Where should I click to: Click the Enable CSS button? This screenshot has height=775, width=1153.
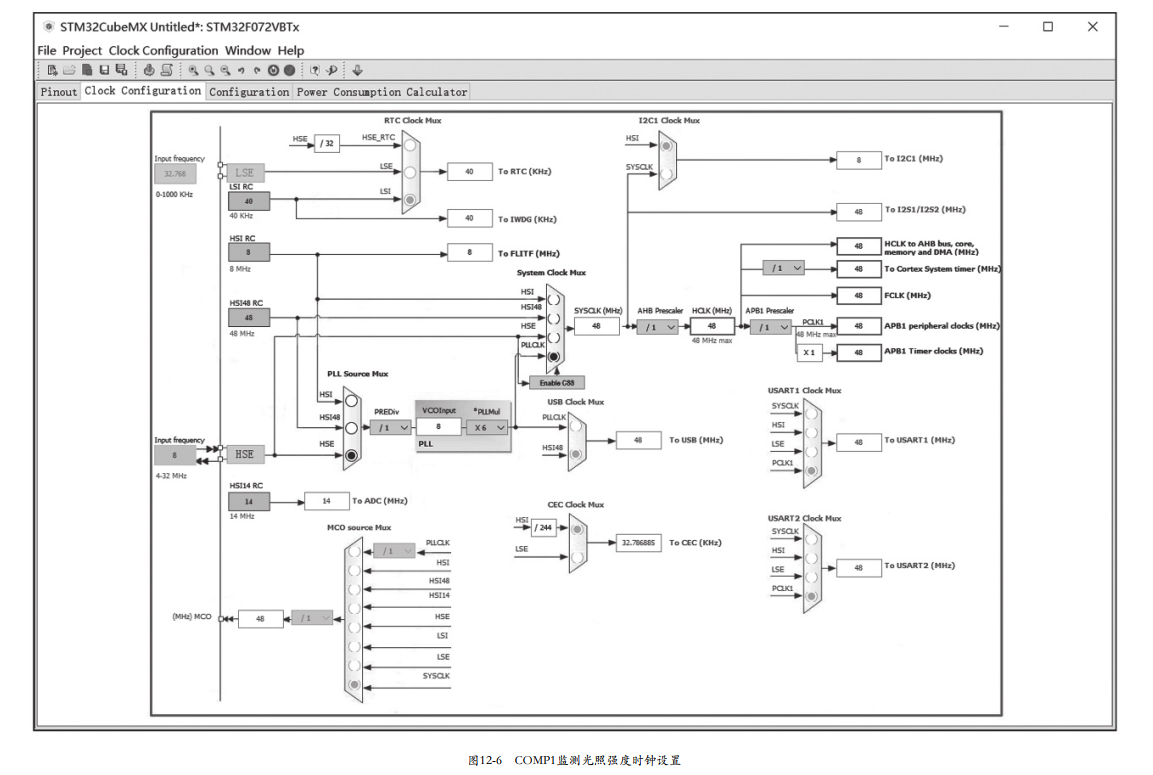pos(557,383)
